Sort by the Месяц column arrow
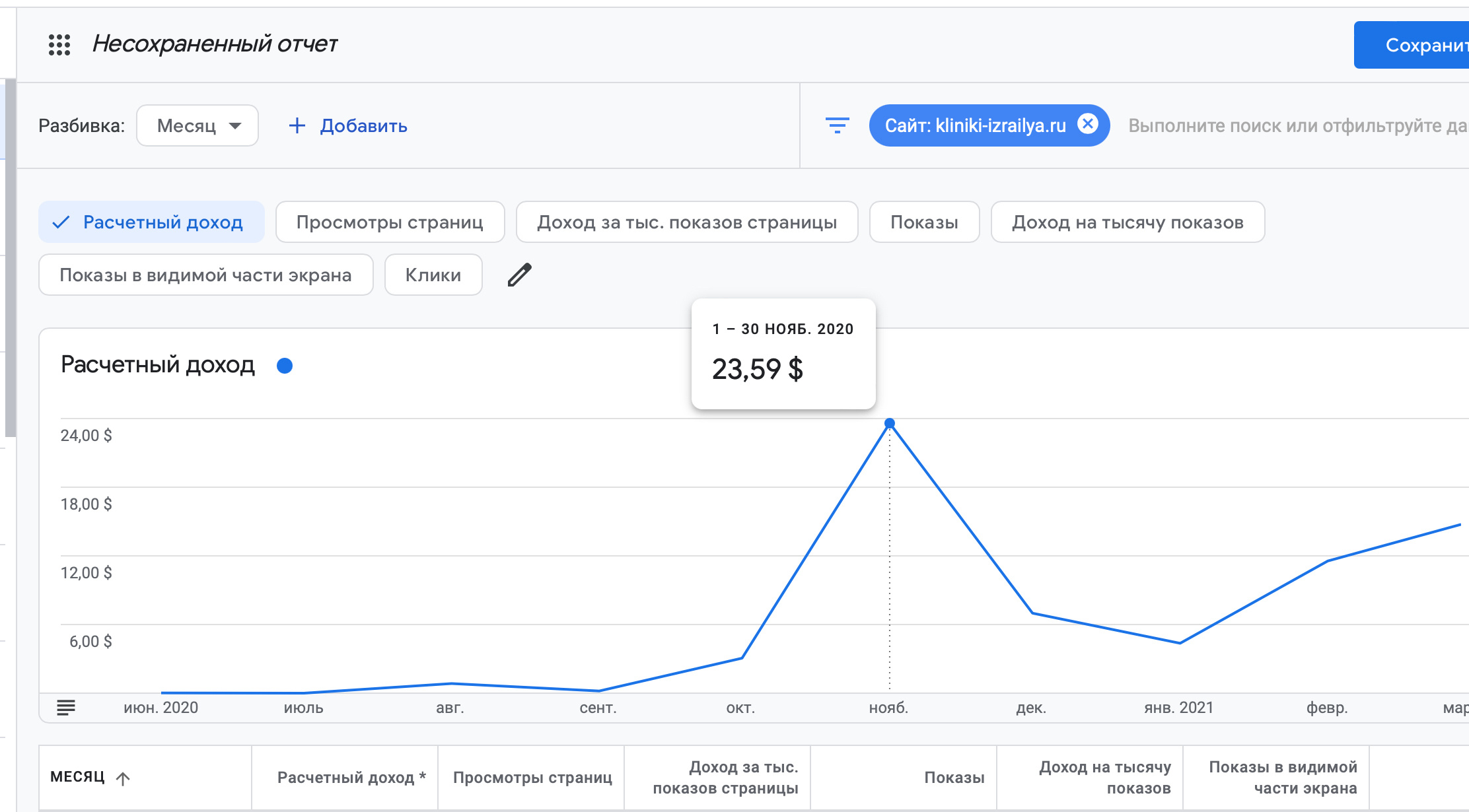Viewport: 1469px width, 812px height. (x=123, y=778)
